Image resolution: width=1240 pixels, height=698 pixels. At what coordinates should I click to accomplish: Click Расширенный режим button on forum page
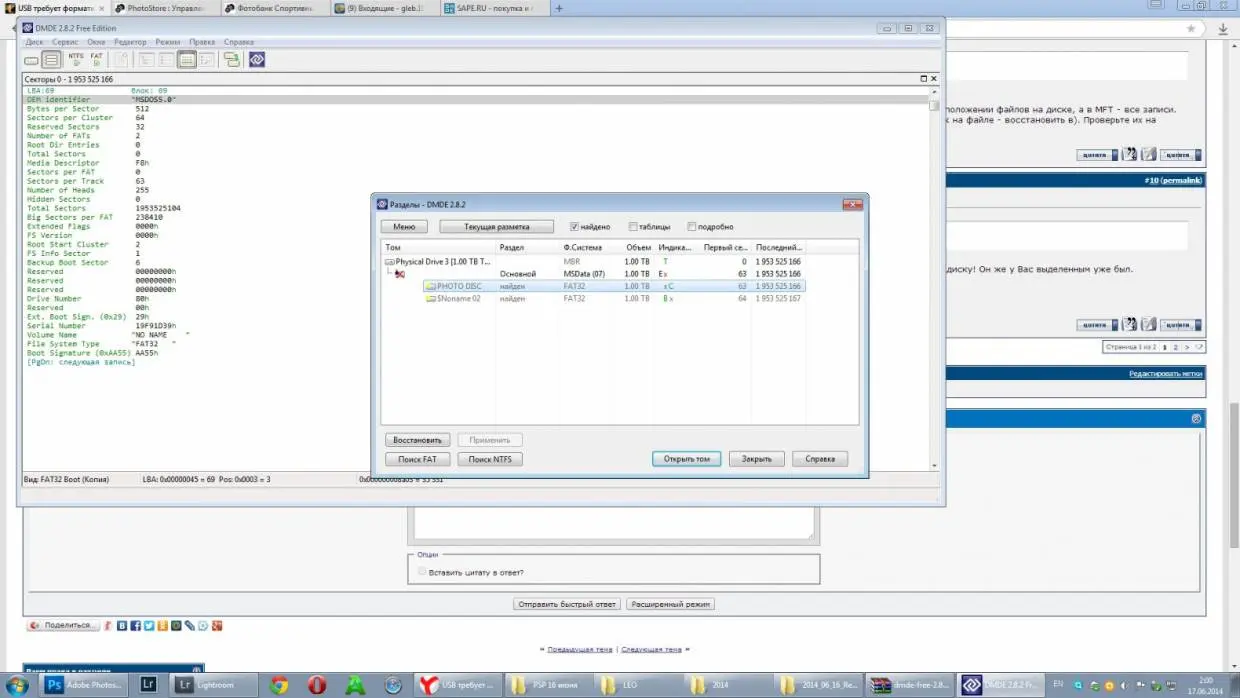point(670,604)
